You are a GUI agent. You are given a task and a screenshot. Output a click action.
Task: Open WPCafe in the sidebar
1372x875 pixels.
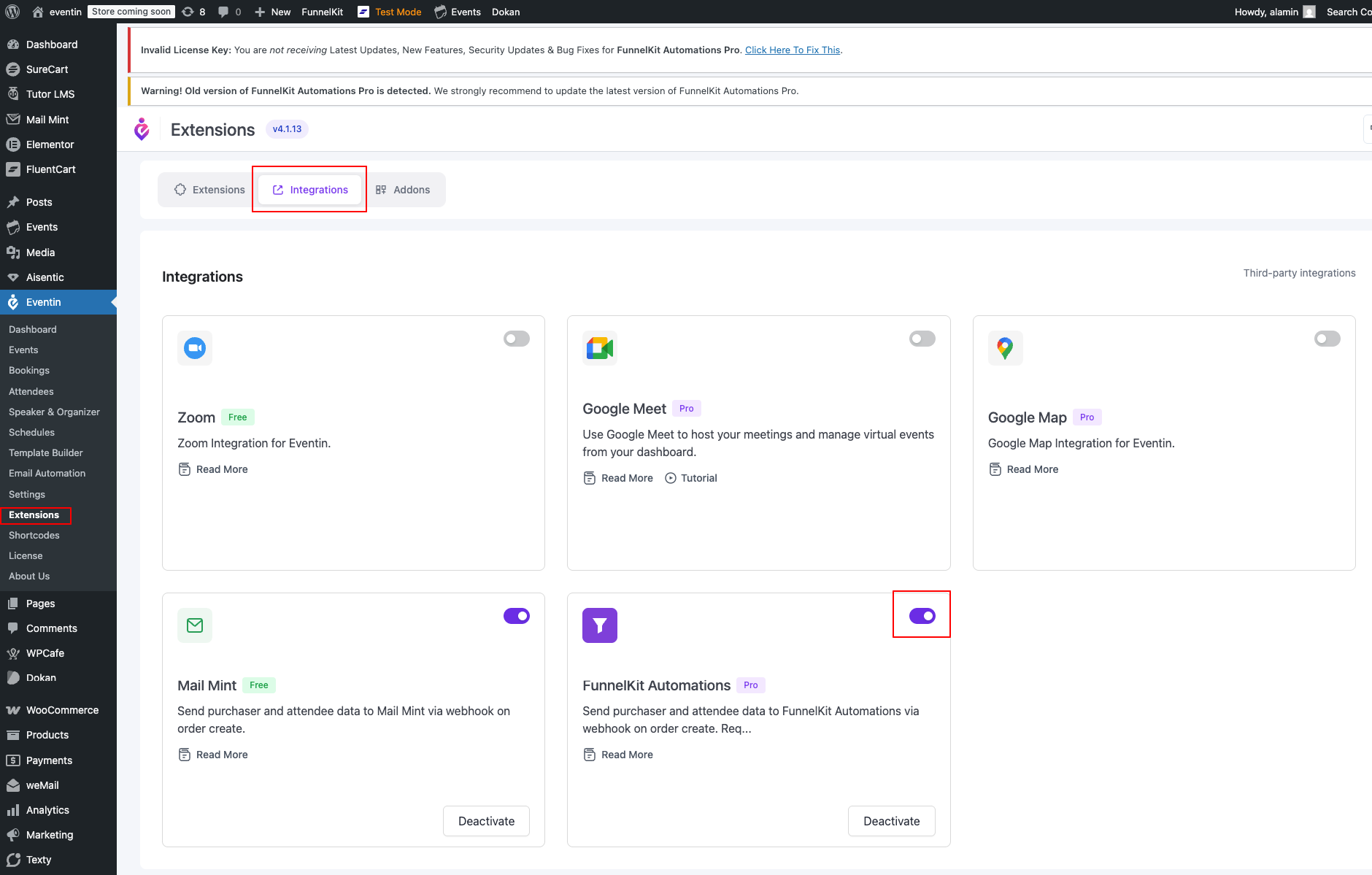click(x=58, y=653)
